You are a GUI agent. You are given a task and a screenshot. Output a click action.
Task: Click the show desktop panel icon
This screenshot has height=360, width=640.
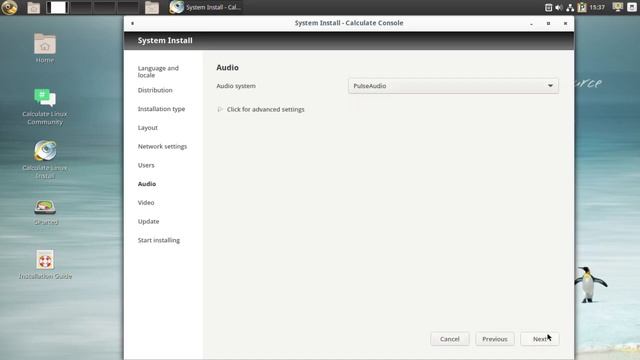632,7
